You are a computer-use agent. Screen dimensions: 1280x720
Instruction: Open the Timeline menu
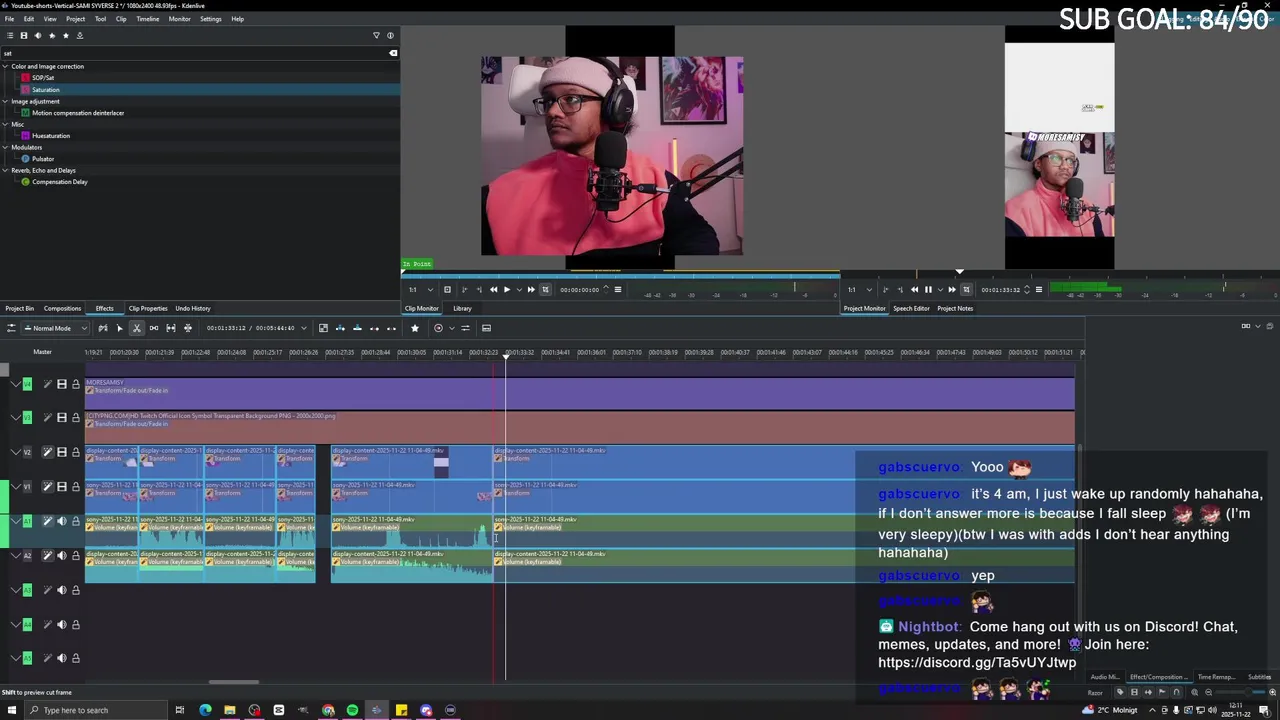(147, 19)
